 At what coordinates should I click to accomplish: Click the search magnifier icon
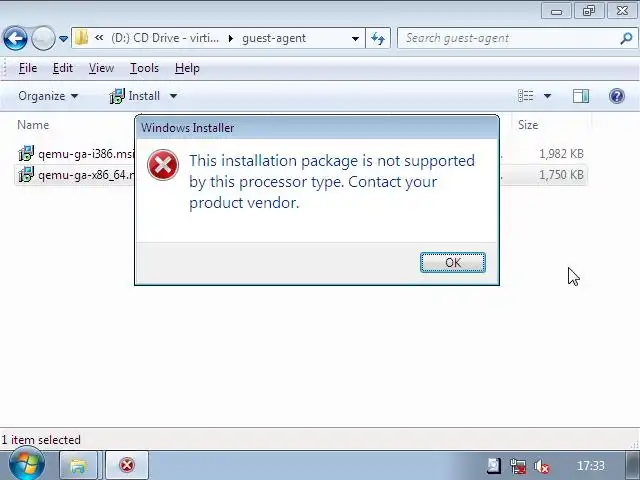point(626,38)
